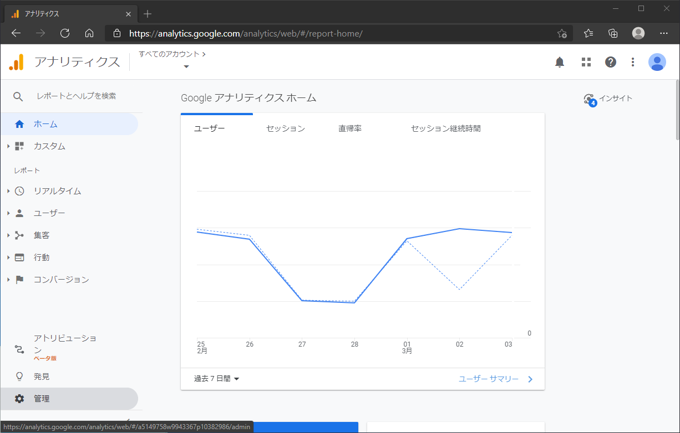Click the browser home icon
The image size is (680, 433).
(89, 33)
